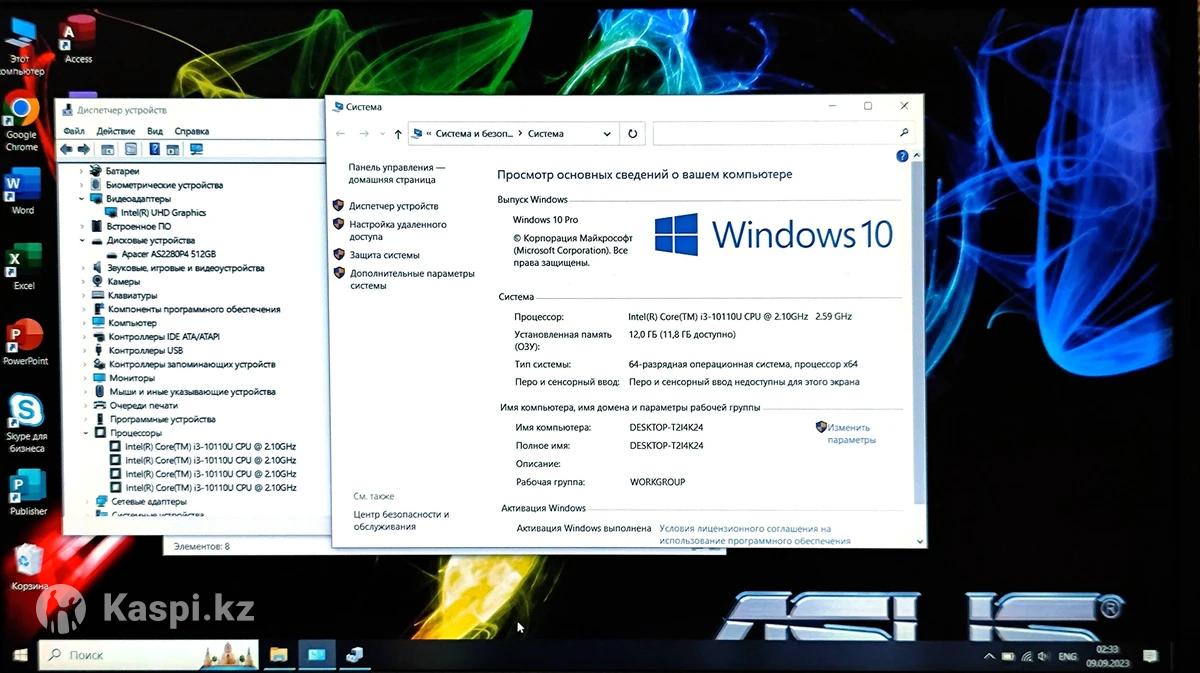This screenshot has width=1200, height=673.
Task: Open the license agreement terms link
Action: [755, 535]
